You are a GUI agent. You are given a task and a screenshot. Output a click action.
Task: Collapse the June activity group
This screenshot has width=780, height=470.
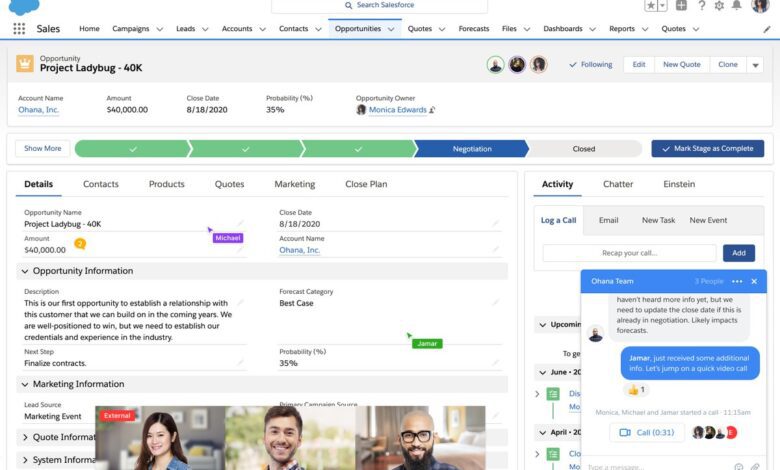point(543,372)
